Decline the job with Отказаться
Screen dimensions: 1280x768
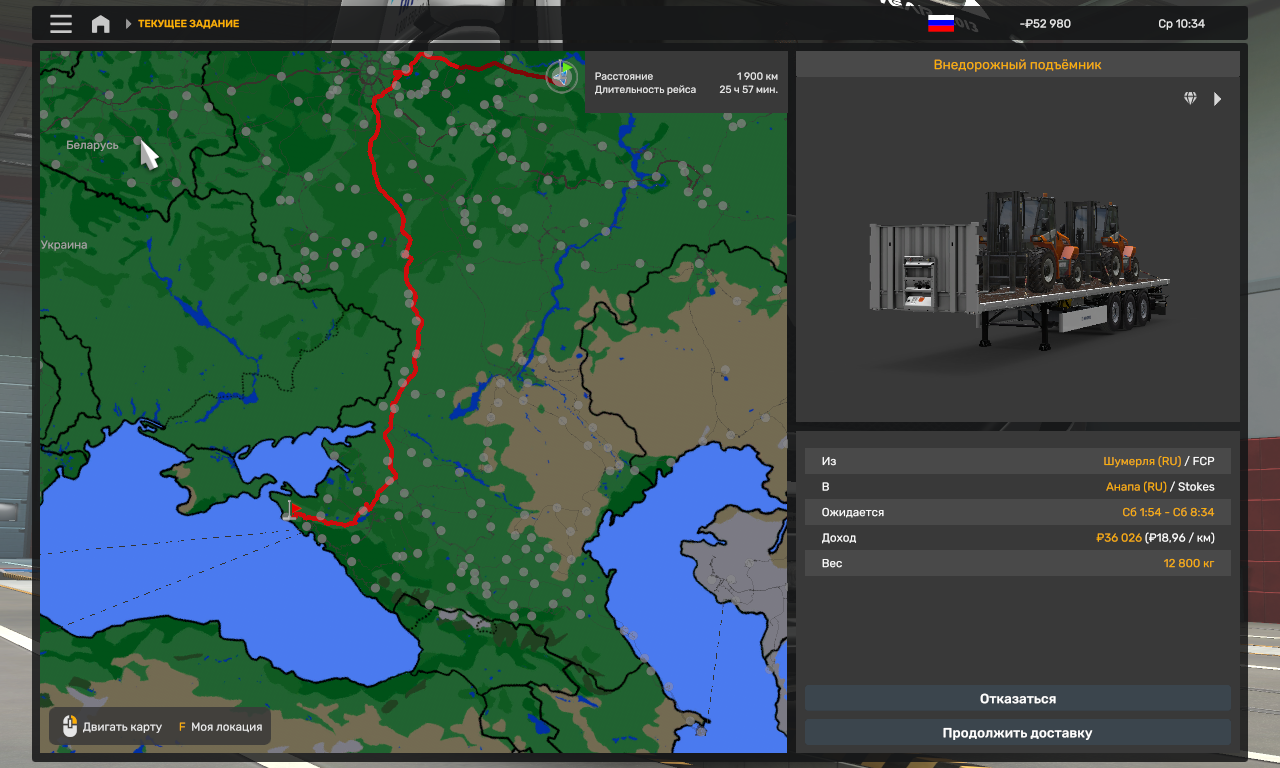tap(1017, 699)
